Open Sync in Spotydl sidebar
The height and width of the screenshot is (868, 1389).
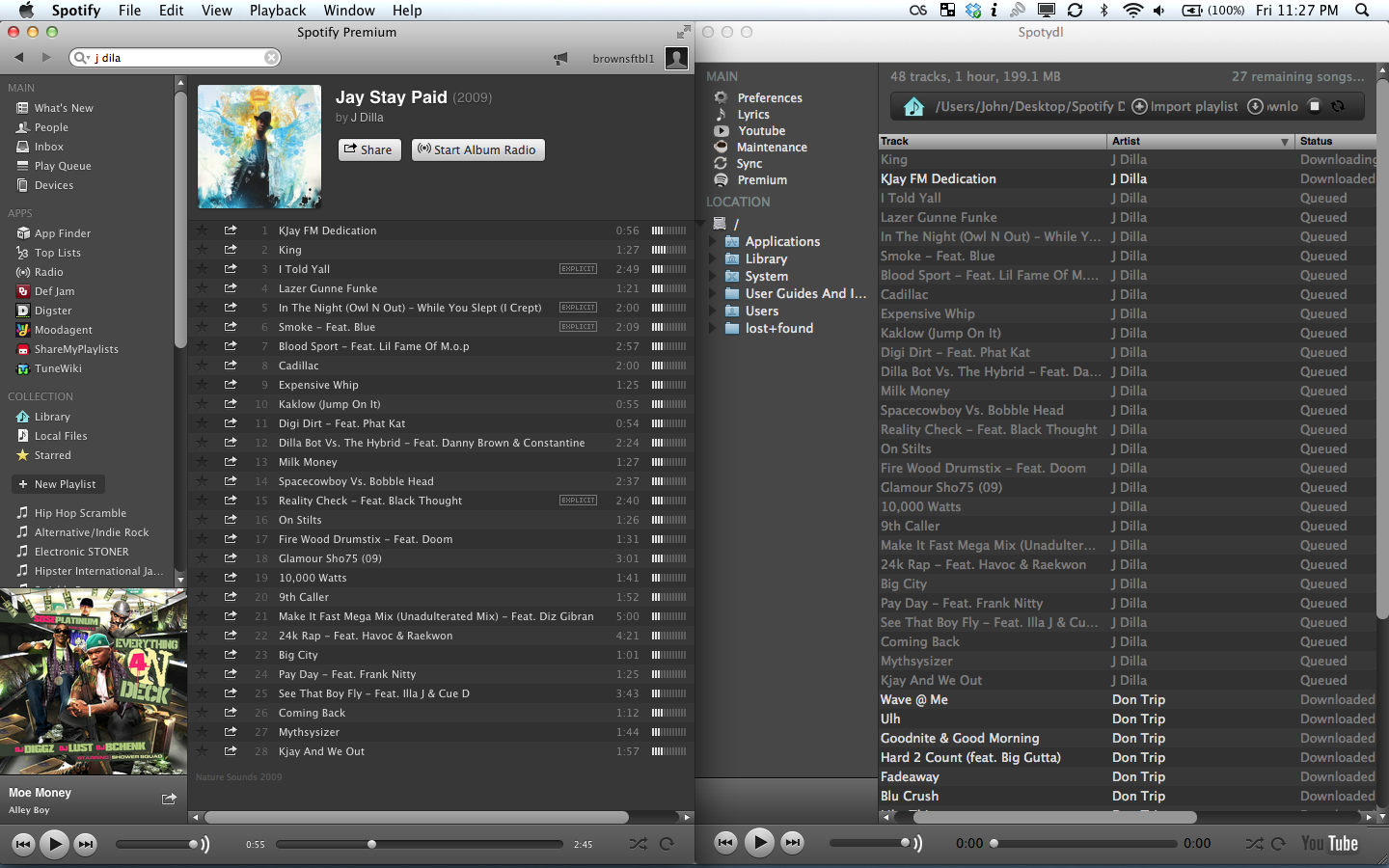[x=749, y=163]
